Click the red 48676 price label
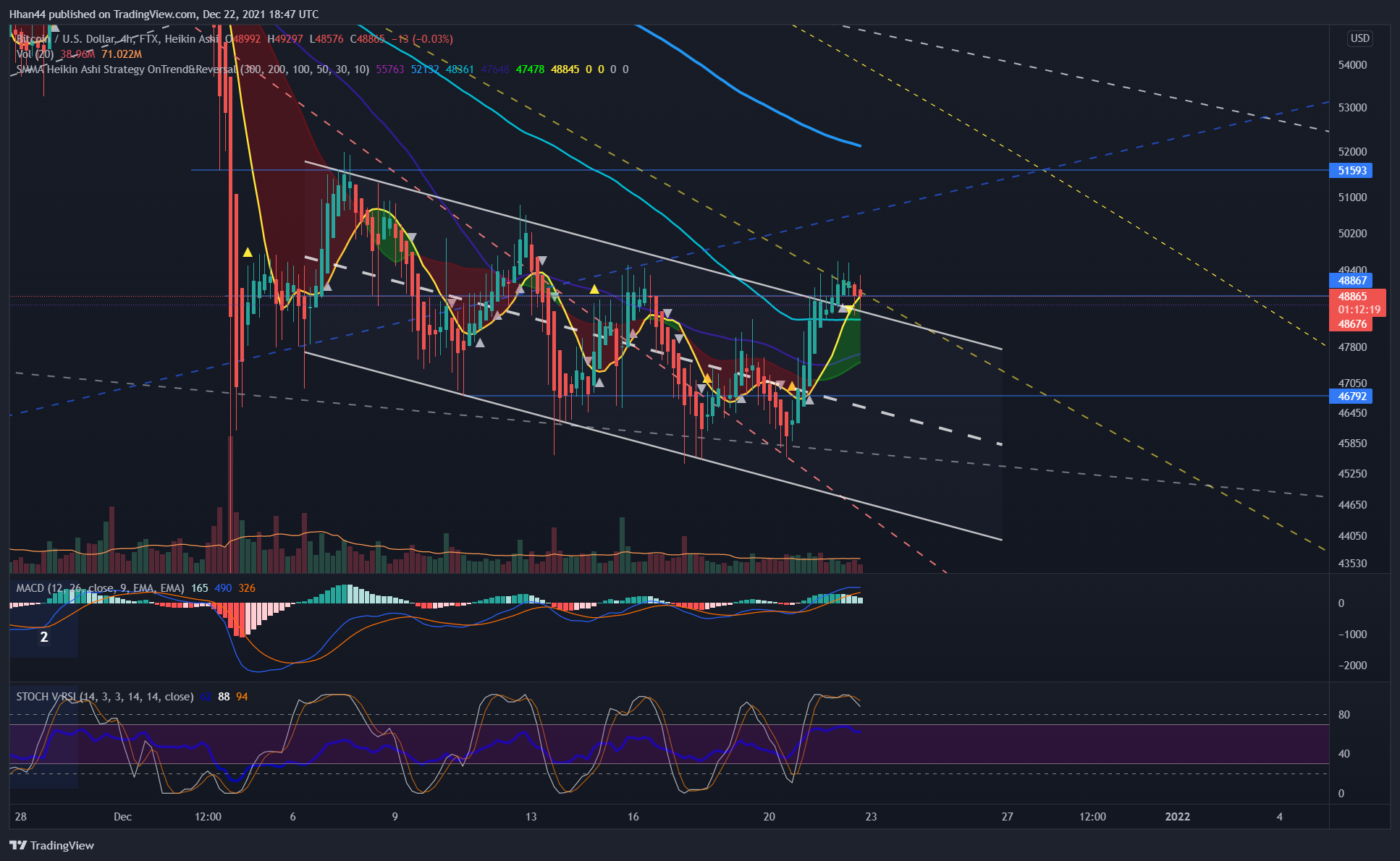Screen dimensions: 1400x861 click(1351, 324)
